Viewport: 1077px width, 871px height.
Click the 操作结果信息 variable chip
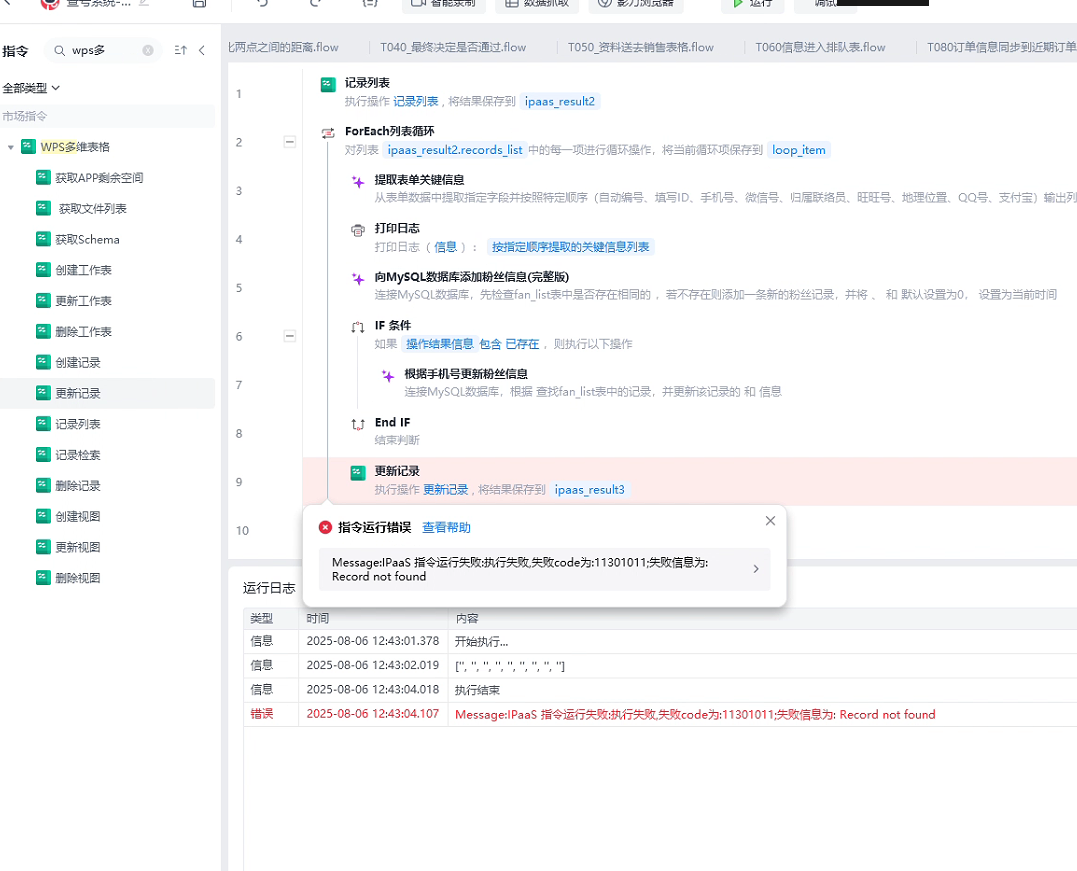coord(440,344)
